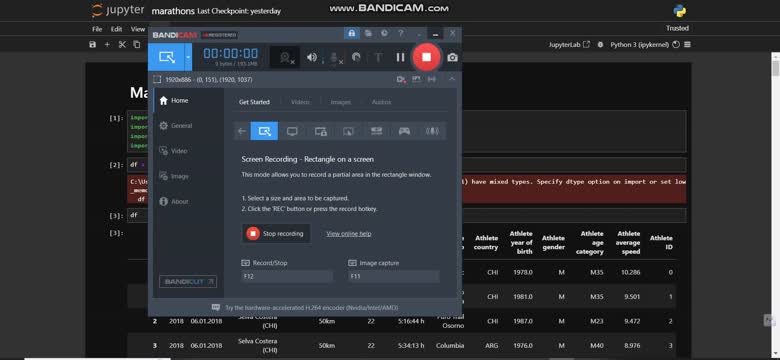Open the Bandicam output folder icon
The width and height of the screenshot is (780, 360).
click(x=368, y=33)
